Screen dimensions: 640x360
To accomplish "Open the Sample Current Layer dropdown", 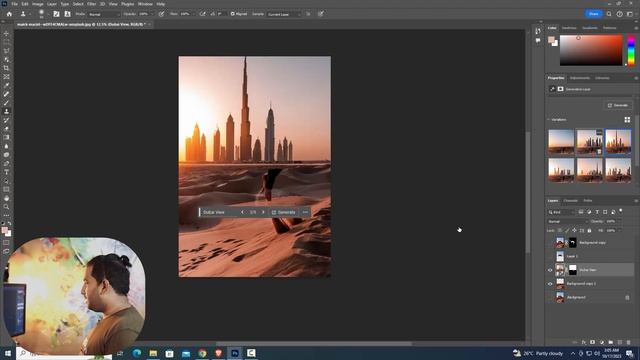I will 284,14.
